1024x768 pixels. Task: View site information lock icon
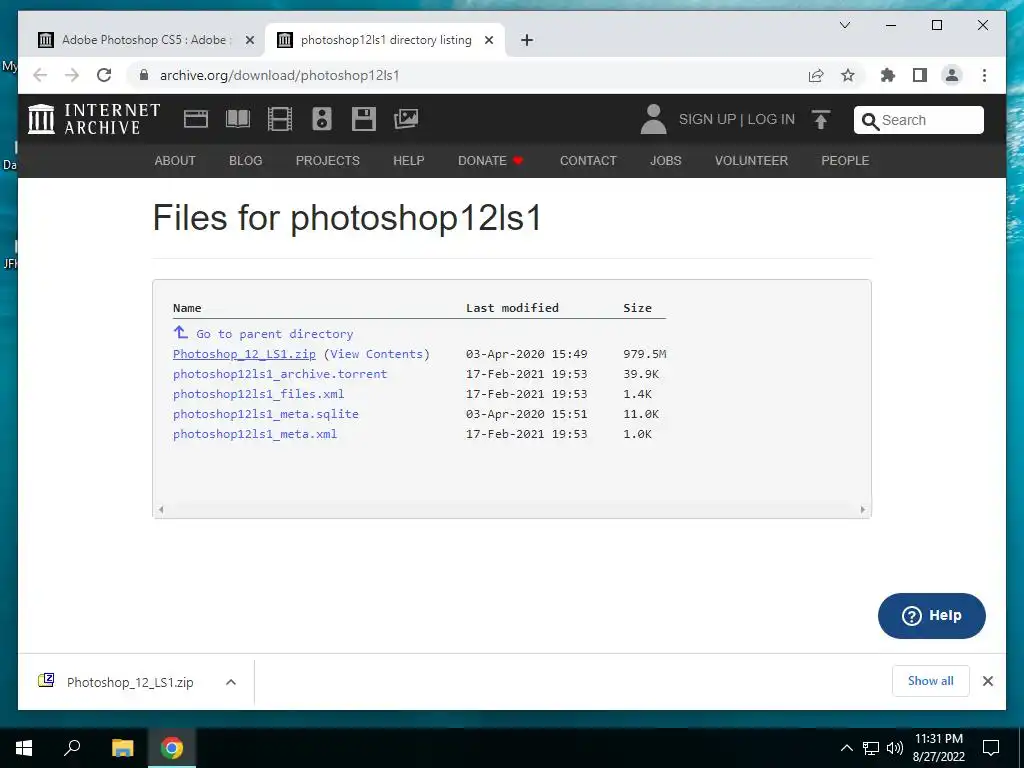coord(144,75)
